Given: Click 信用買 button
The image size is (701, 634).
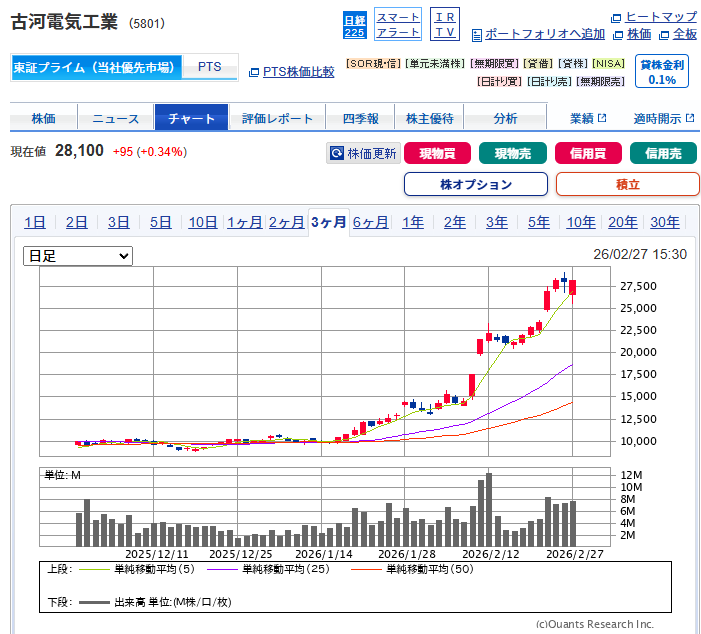Looking at the screenshot, I should (x=588, y=153).
